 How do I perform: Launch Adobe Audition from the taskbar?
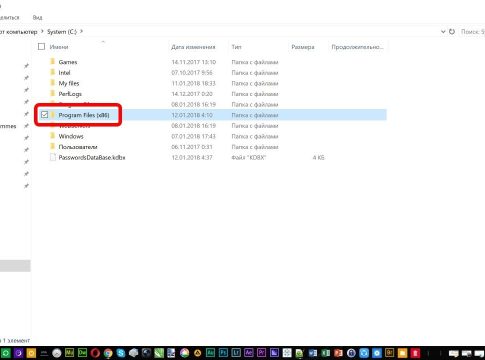(211, 353)
